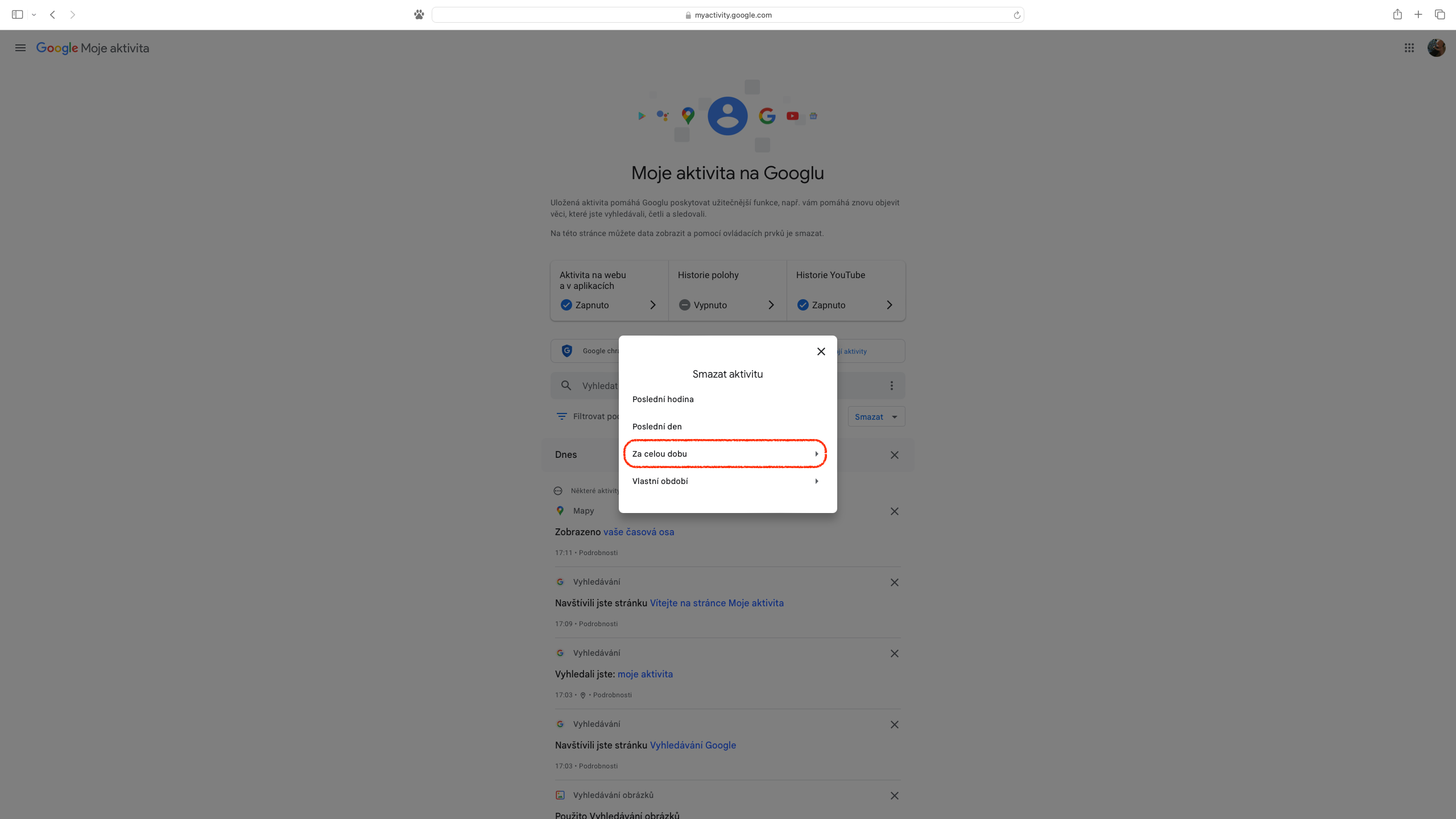Open the Google main menu hamburger
This screenshot has height=819, width=1456.
20,48
